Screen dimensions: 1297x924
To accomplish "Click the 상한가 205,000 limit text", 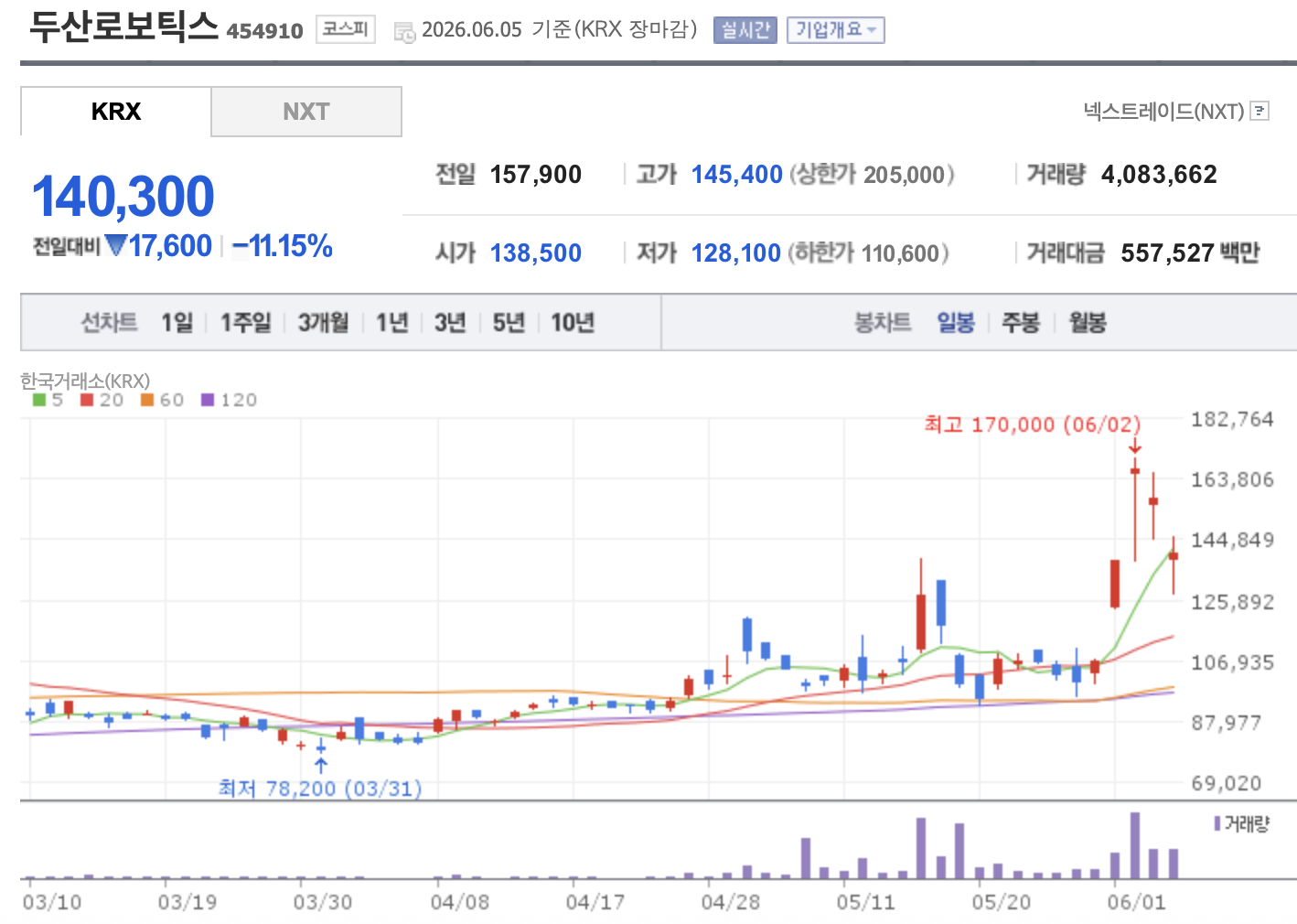I will click(x=872, y=174).
